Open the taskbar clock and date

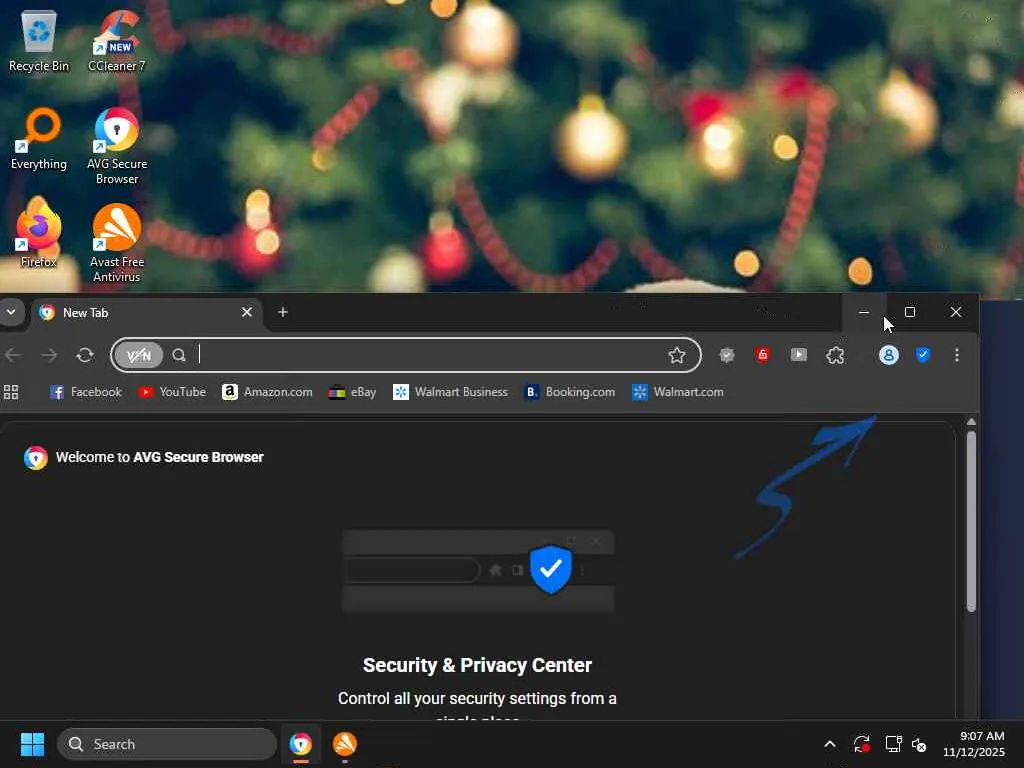pyautogui.click(x=973, y=744)
